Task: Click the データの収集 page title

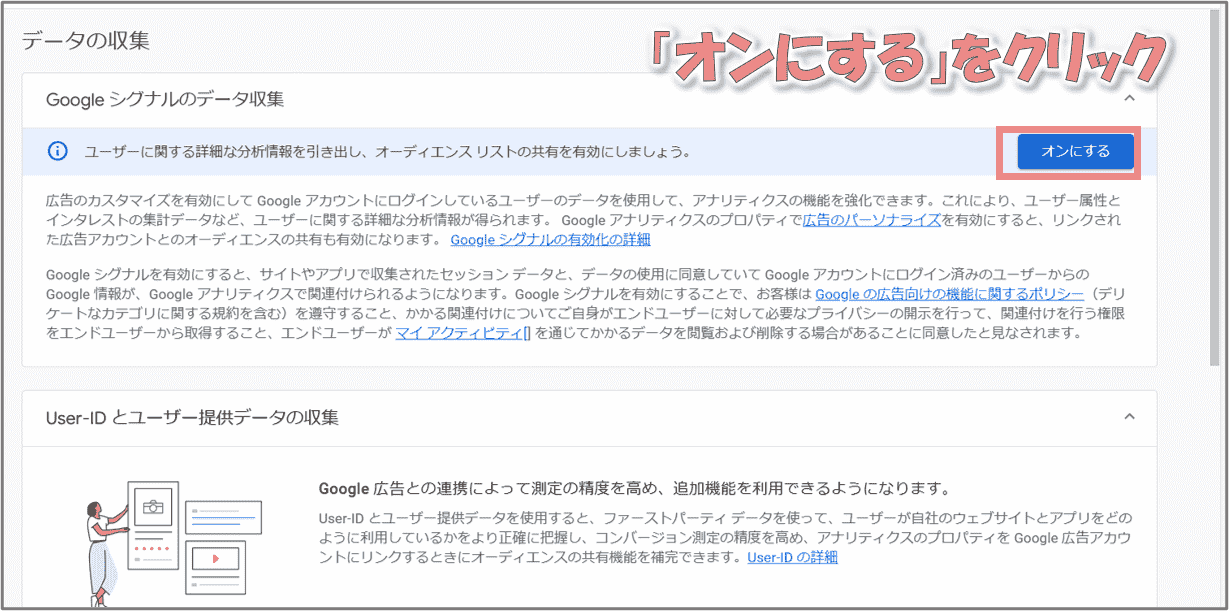Action: (85, 41)
